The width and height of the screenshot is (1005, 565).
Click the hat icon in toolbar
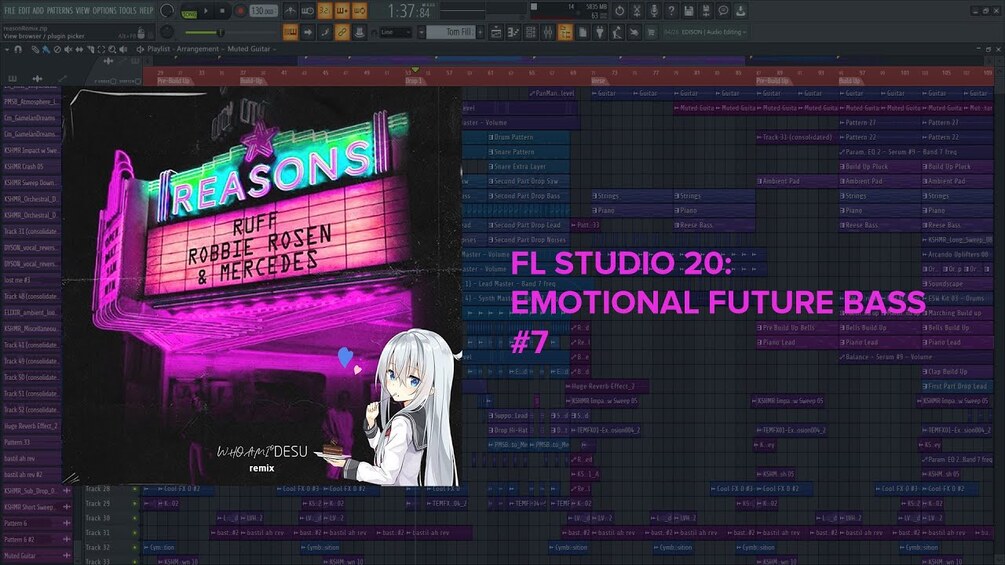(360, 32)
